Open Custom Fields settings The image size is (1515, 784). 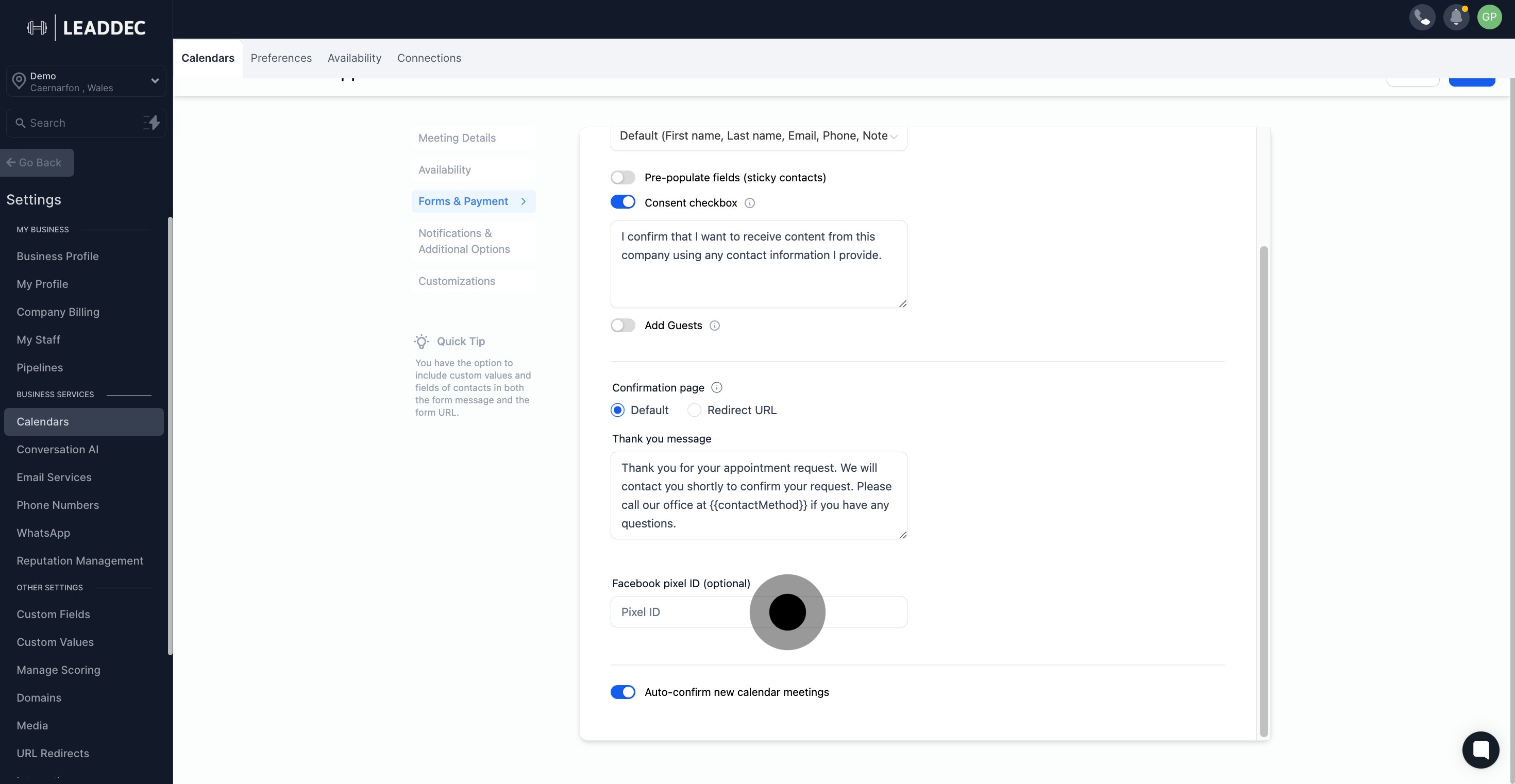53,614
